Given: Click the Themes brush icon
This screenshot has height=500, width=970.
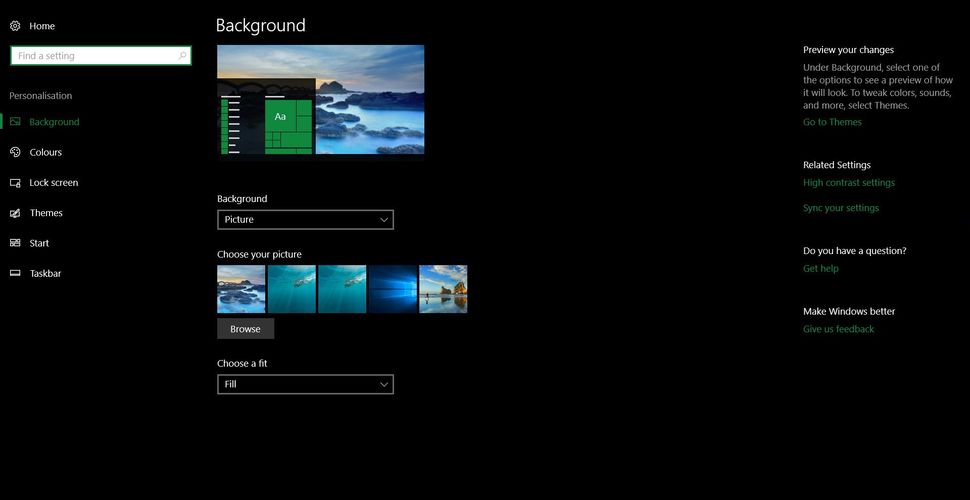Looking at the screenshot, I should tap(15, 213).
